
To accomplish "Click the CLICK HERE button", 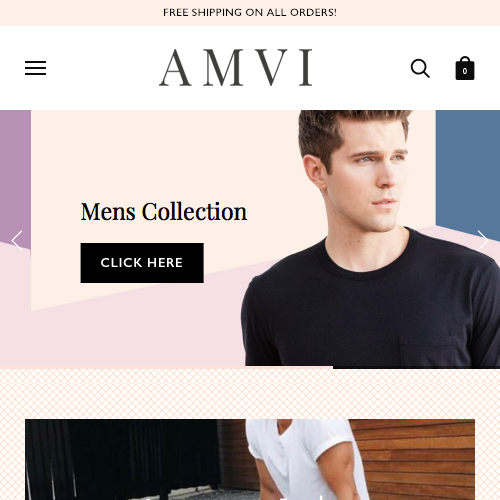I will coord(142,263).
